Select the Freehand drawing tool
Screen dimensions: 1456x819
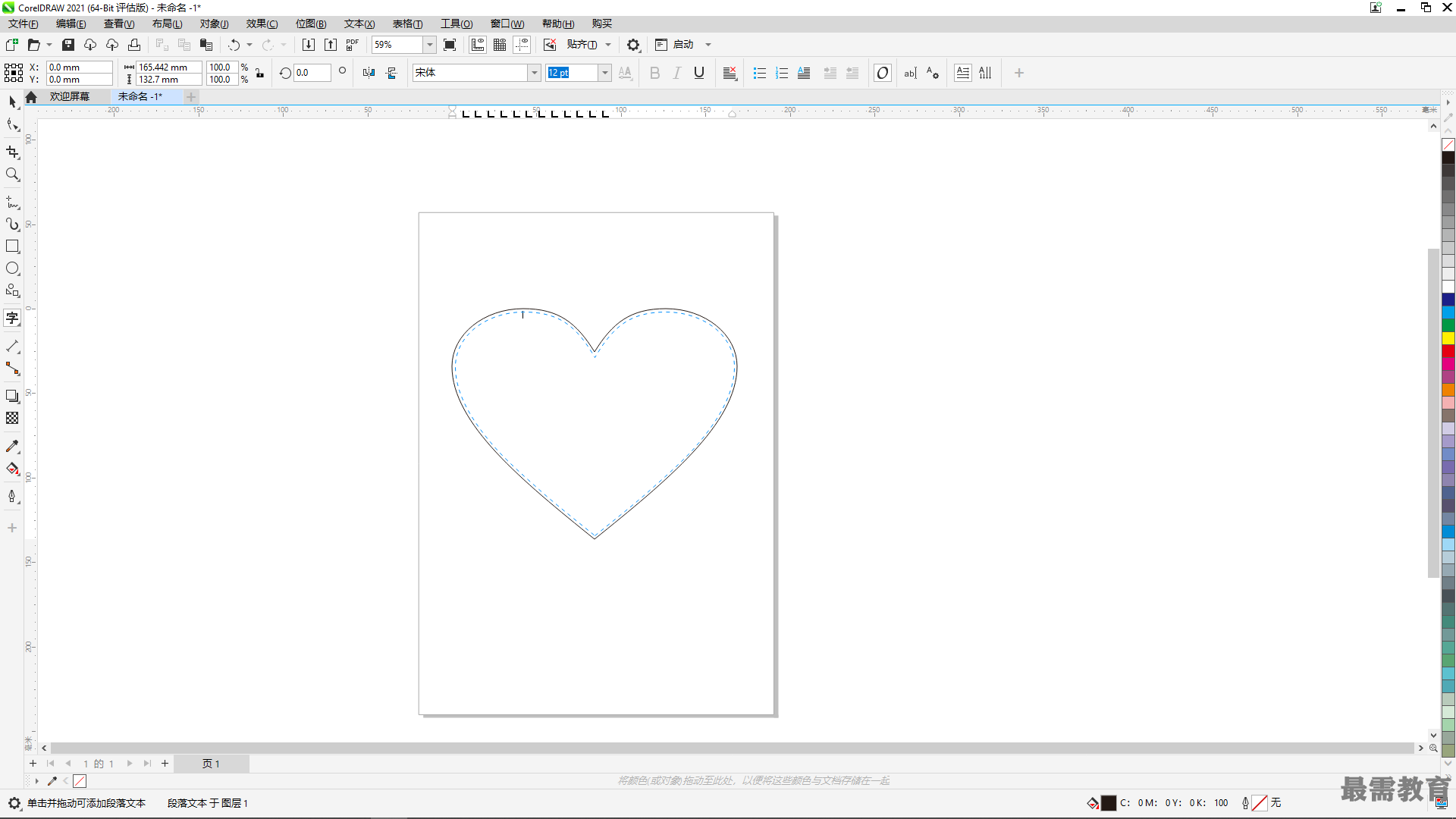point(12,202)
